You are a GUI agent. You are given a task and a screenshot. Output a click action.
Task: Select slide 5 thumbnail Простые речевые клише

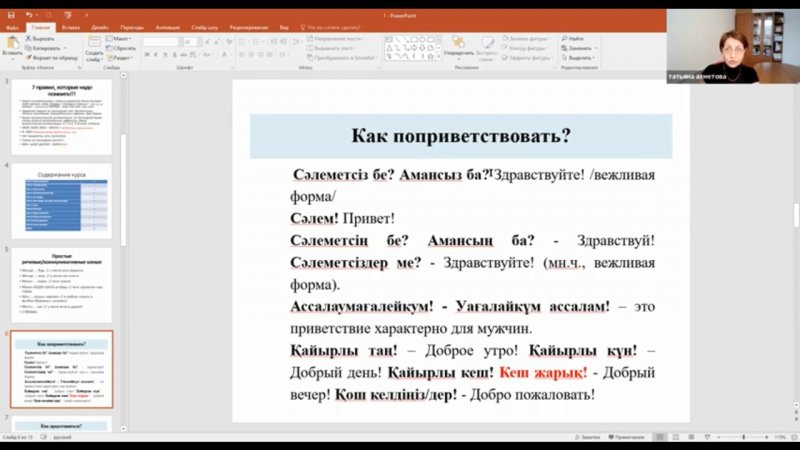61,285
